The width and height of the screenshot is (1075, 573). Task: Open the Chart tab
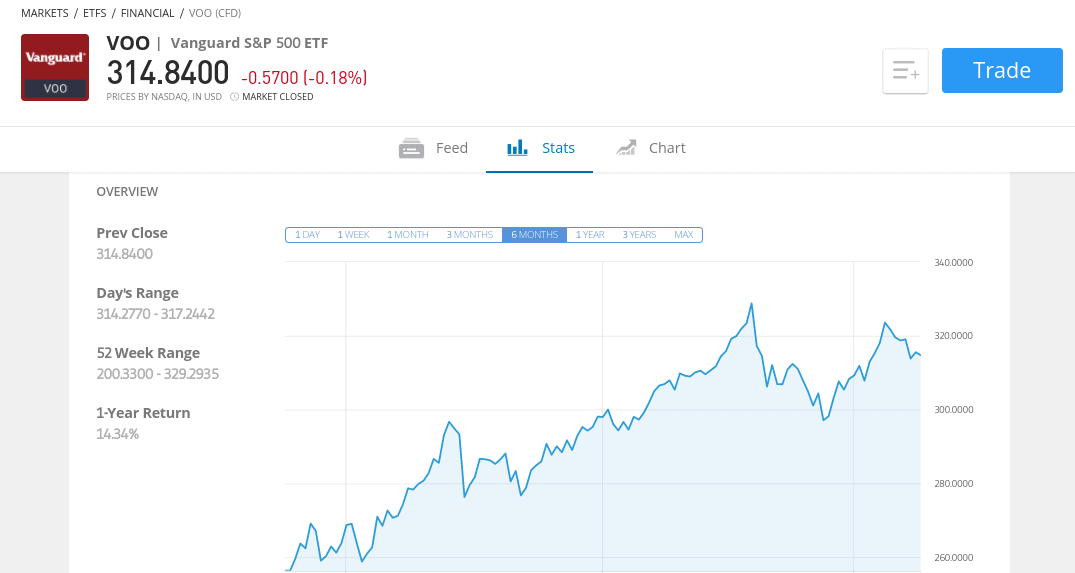tap(650, 148)
